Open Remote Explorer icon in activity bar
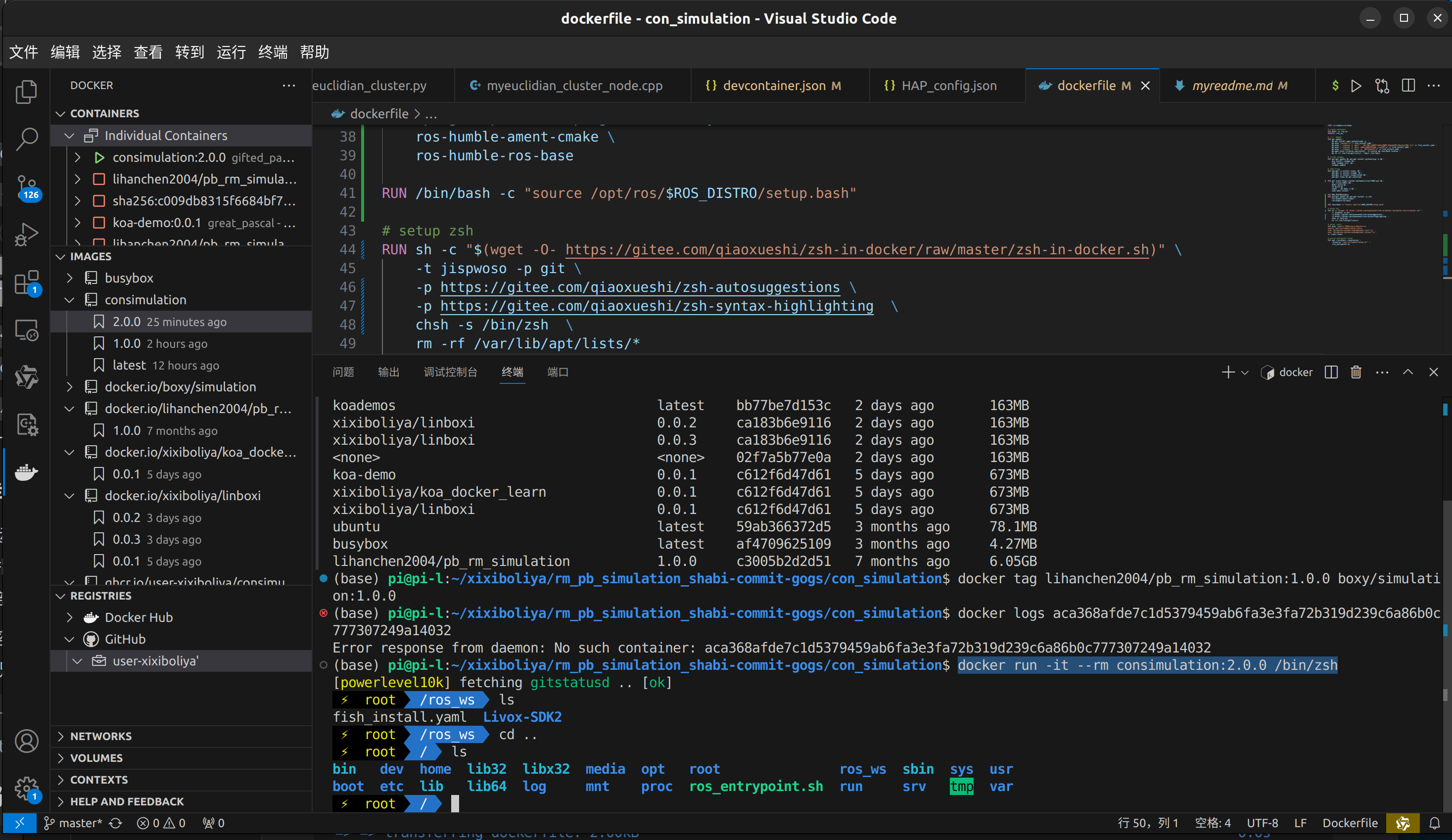The width and height of the screenshot is (1452, 840). click(x=26, y=330)
